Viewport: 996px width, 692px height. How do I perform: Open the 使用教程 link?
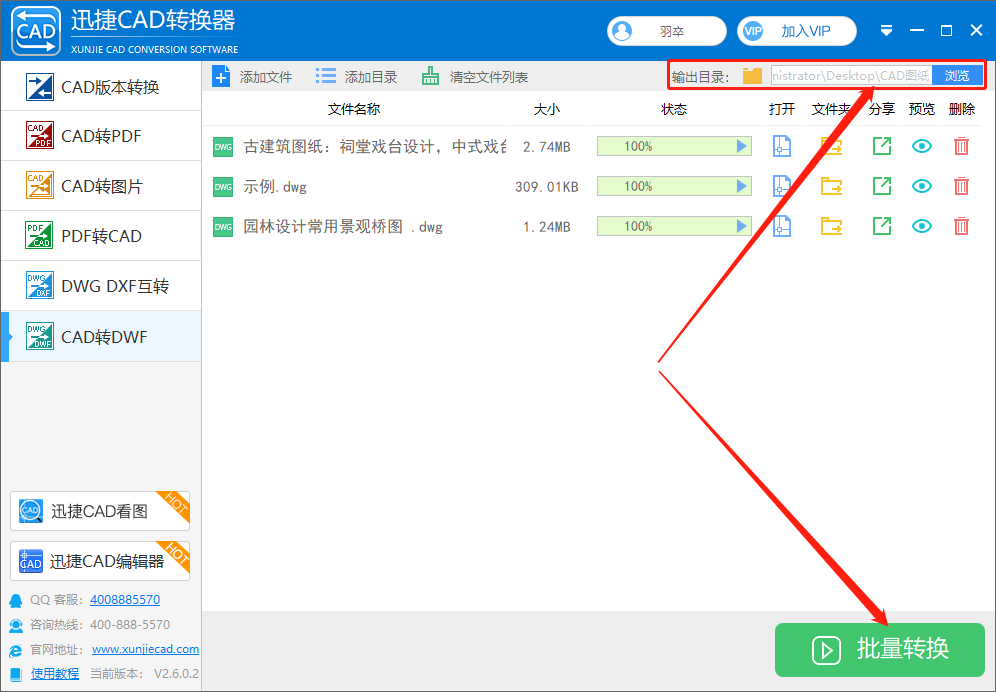pyautogui.click(x=55, y=674)
